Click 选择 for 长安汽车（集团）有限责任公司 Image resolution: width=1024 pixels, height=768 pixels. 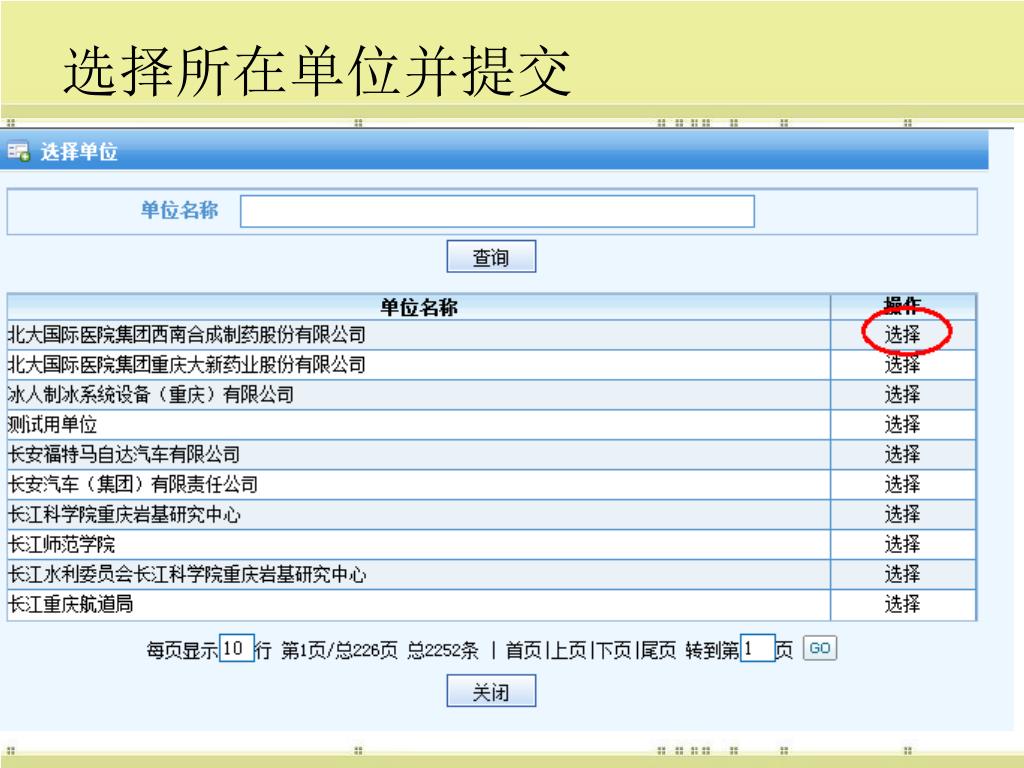tap(903, 485)
